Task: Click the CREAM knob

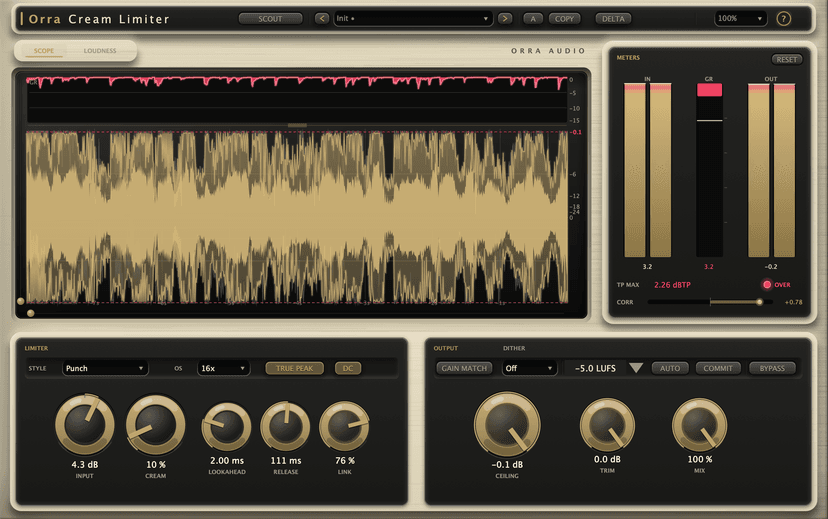Action: click(x=156, y=424)
